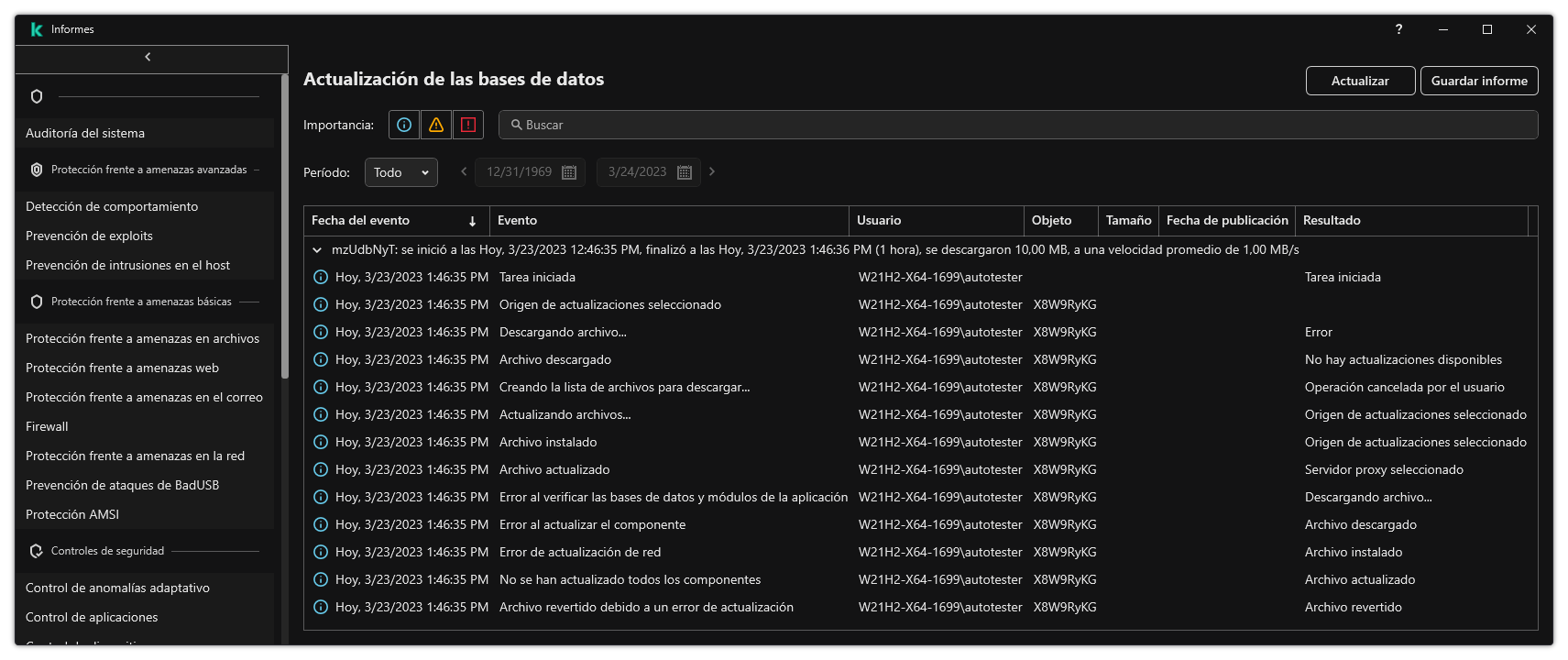Open the Período dropdown
Image resolution: width=1568 pixels, height=660 pixels.
400,172
